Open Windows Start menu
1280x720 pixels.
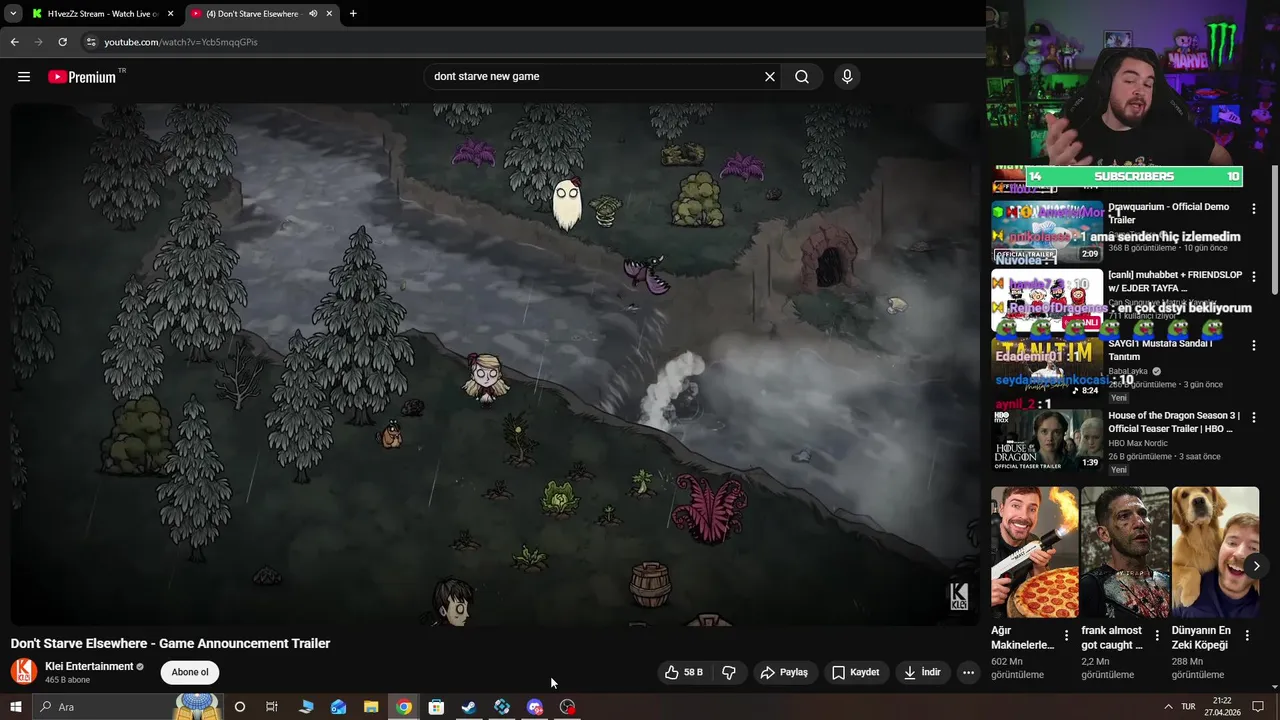tap(15, 707)
